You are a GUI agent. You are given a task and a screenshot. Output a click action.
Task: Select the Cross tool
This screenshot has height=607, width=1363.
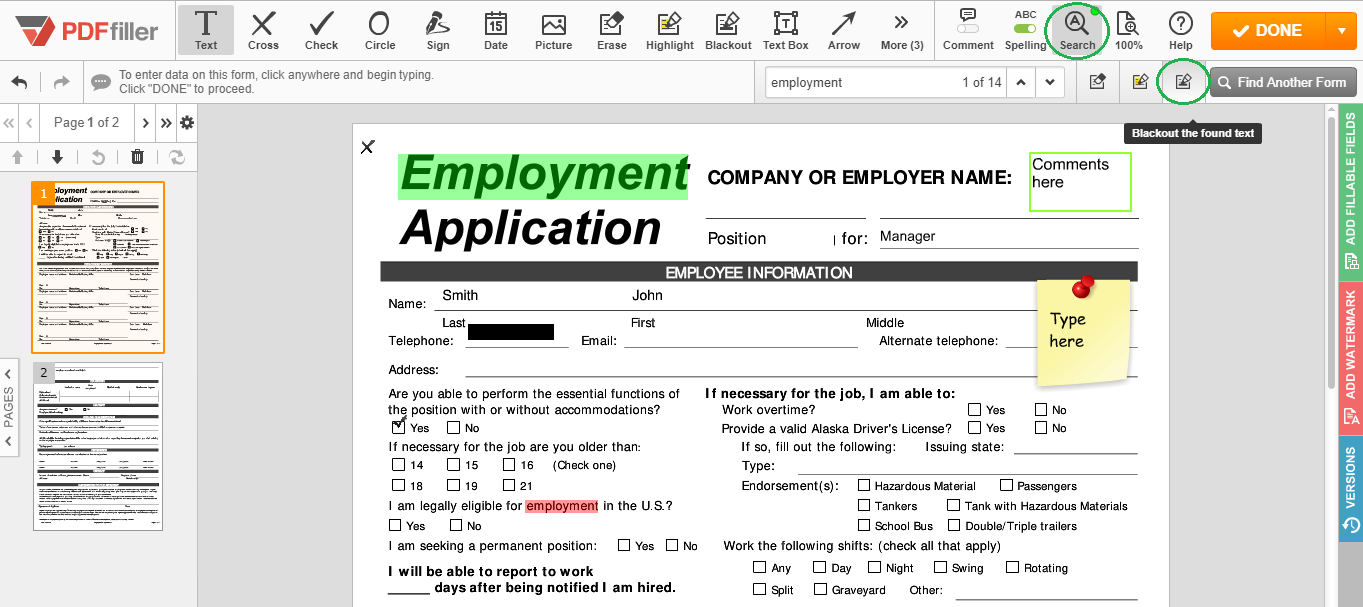pos(263,30)
